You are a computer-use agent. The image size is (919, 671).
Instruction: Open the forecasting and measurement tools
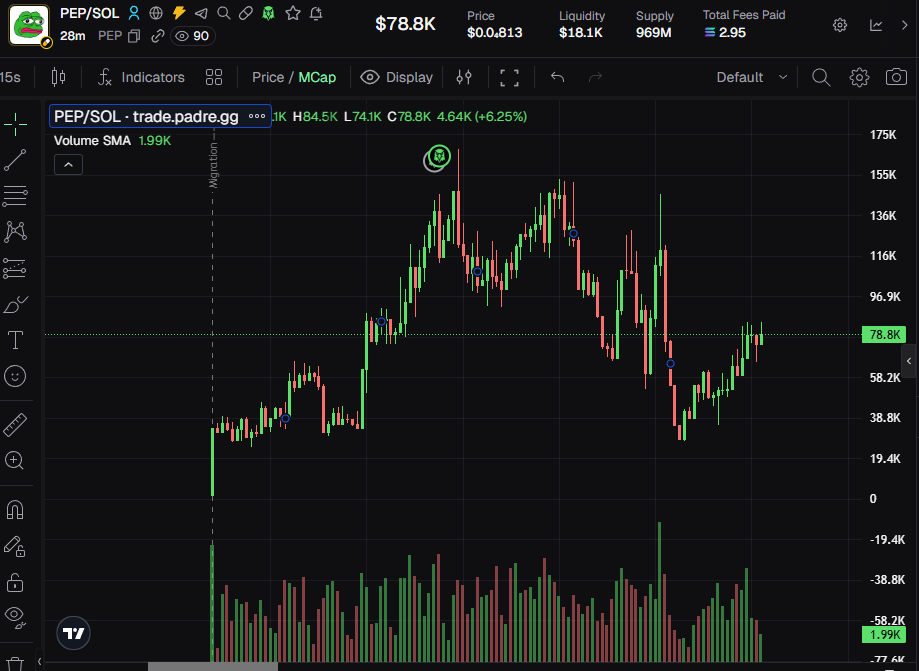click(x=15, y=268)
